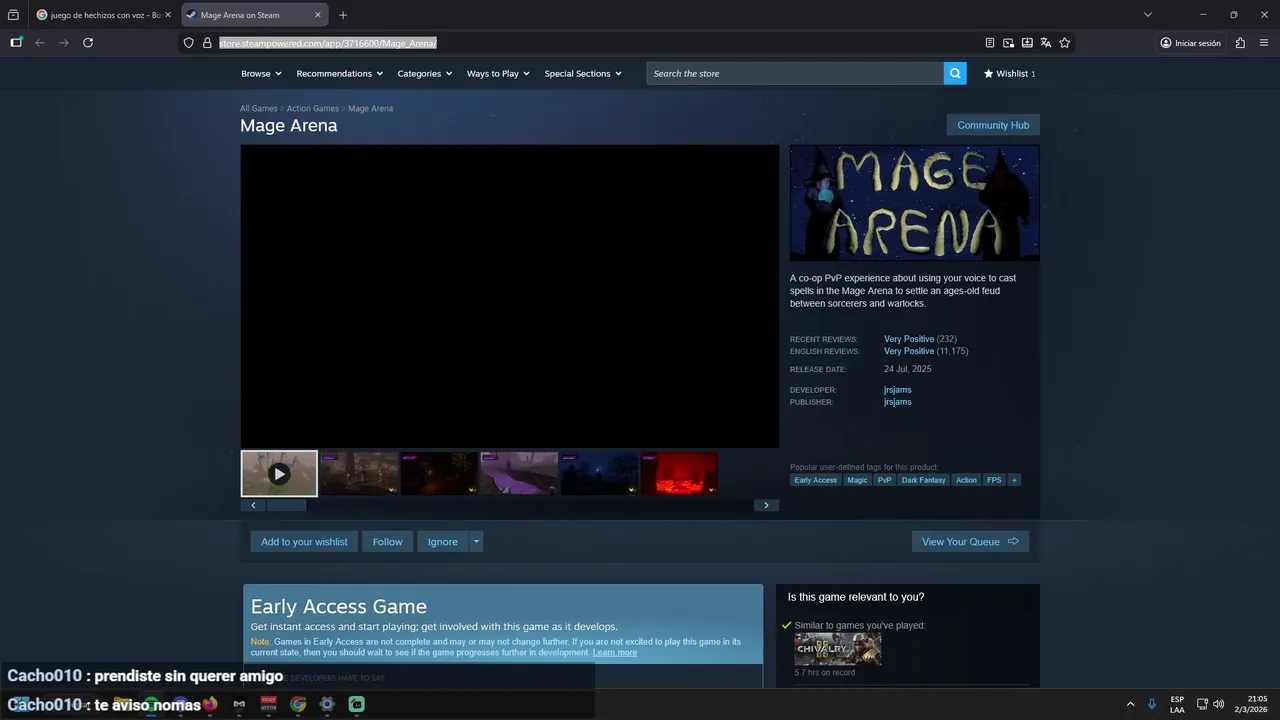
Task: Click the plus button to add tags
Action: click(1014, 480)
